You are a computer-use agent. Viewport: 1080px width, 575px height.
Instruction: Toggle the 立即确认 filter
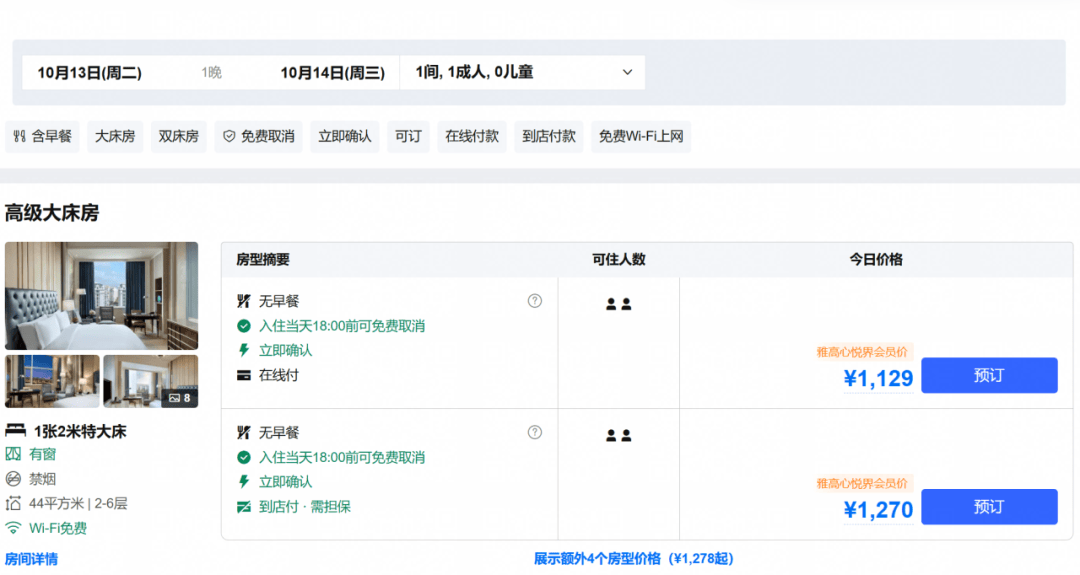click(344, 136)
